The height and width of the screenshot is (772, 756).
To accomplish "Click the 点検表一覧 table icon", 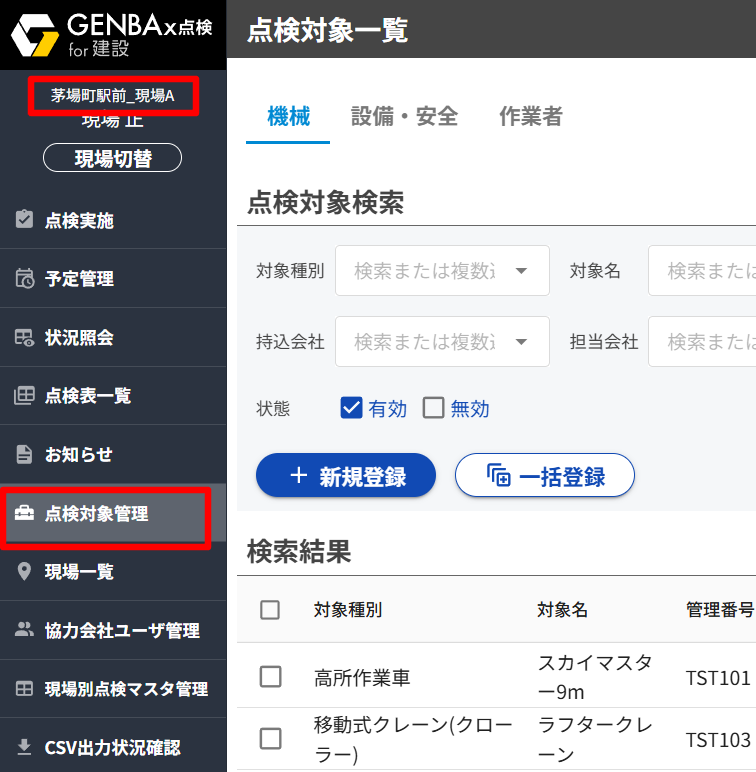I will [x=25, y=396].
